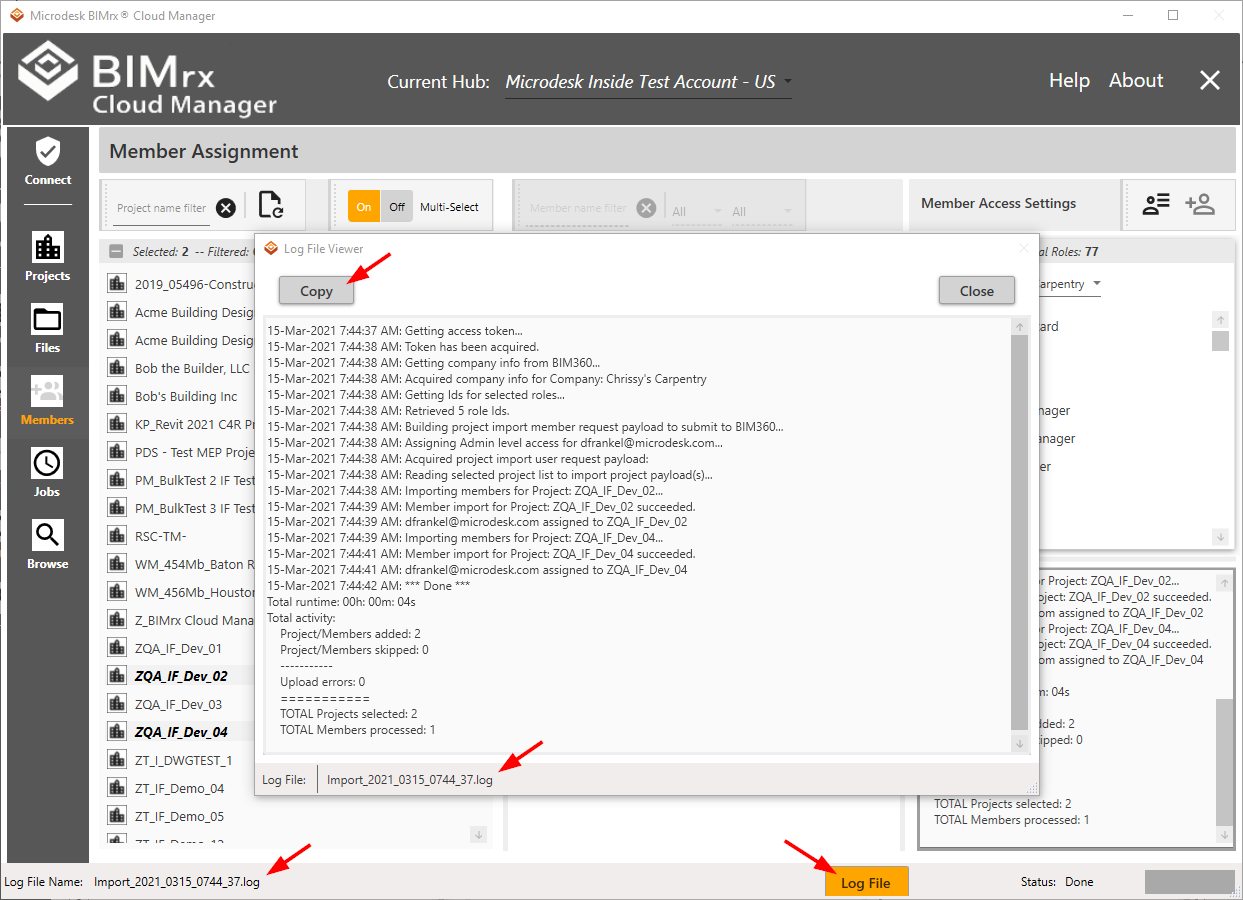Click the 'Member Access Settings' heading
The height and width of the screenshot is (900, 1243).
coord(999,203)
